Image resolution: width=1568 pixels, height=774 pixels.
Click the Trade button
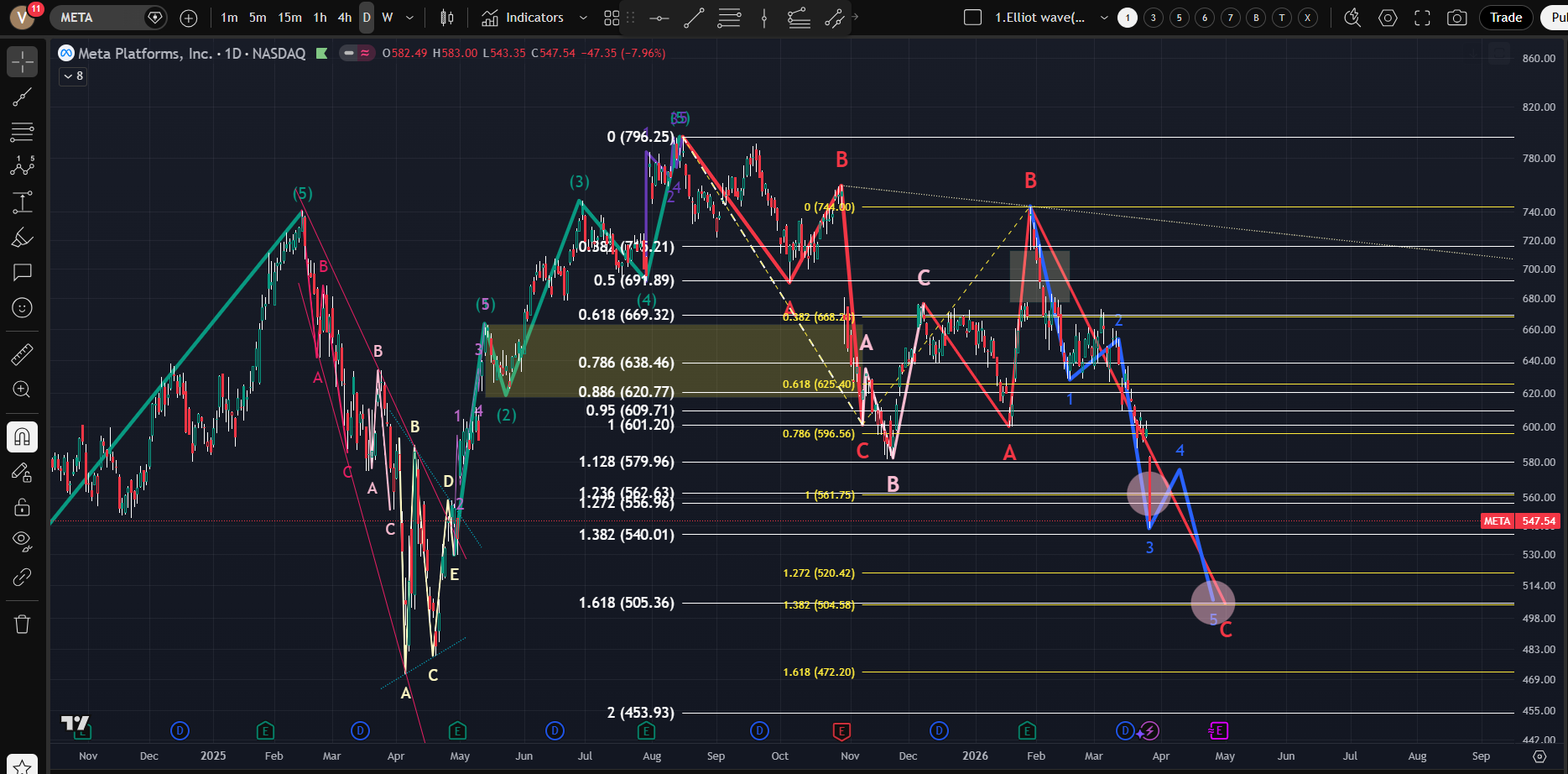click(1505, 18)
